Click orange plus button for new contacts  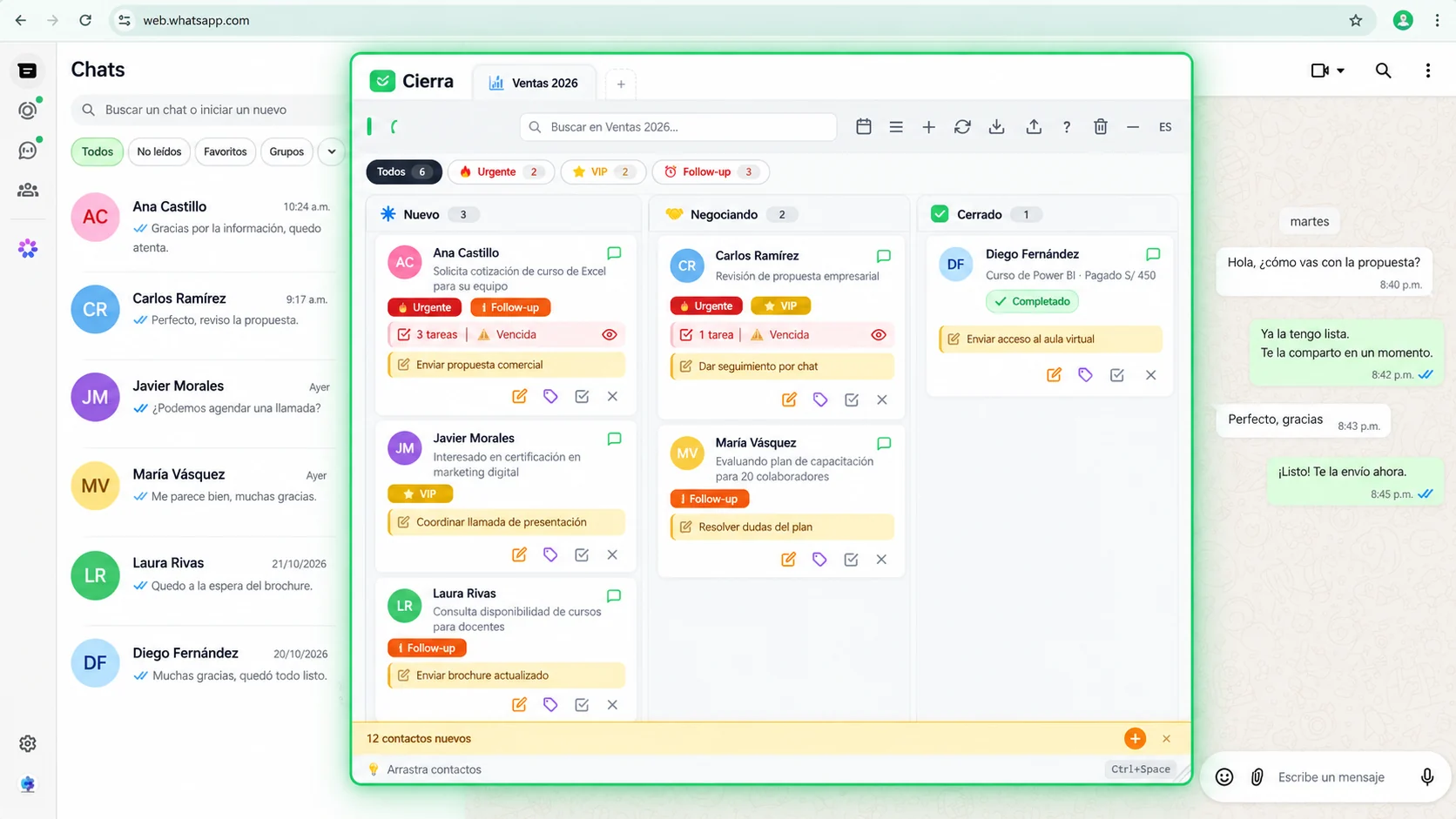1135,738
